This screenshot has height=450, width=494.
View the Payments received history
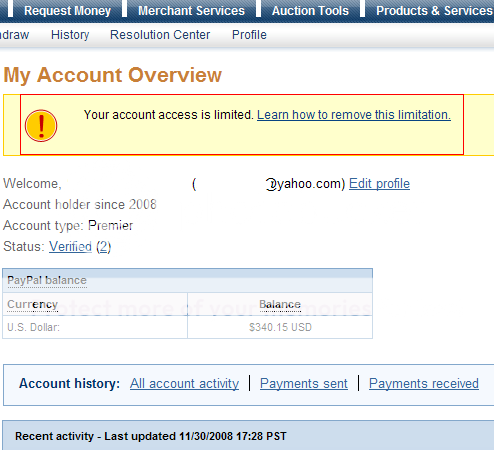[424, 383]
